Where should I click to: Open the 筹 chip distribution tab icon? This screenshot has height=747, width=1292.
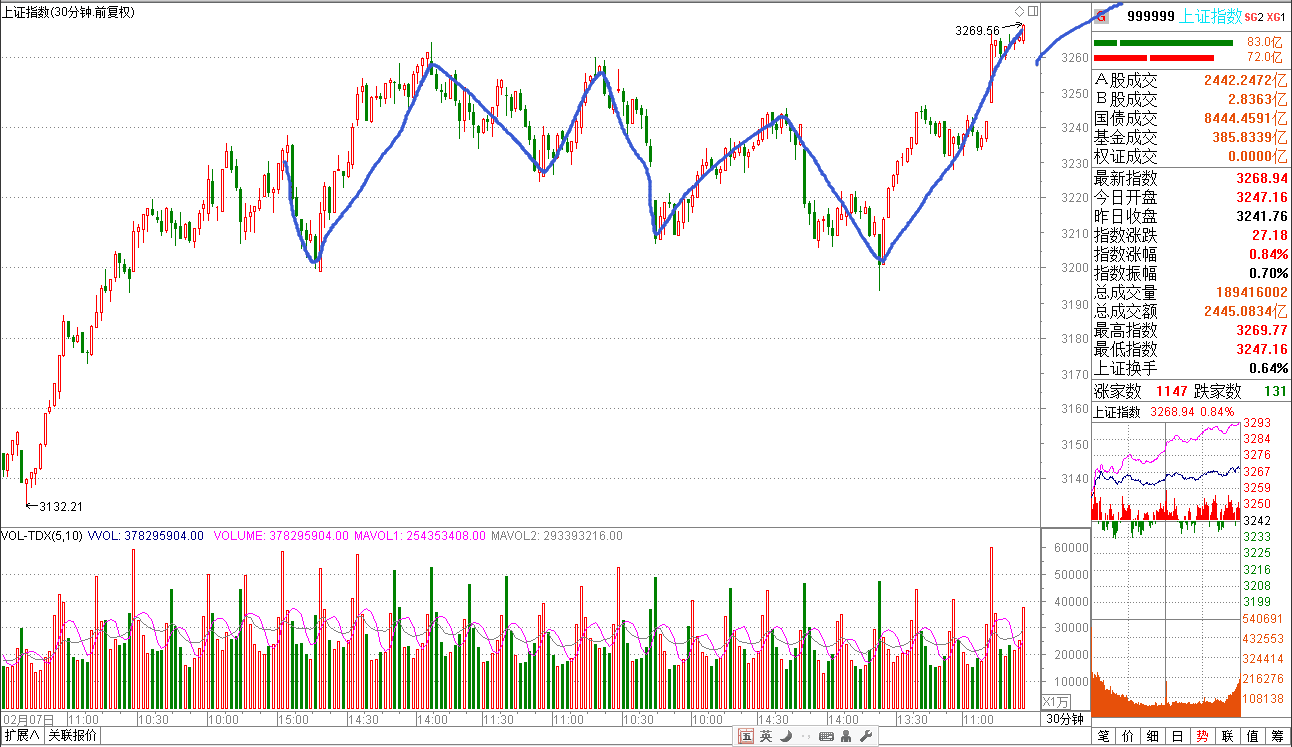coord(1278,737)
